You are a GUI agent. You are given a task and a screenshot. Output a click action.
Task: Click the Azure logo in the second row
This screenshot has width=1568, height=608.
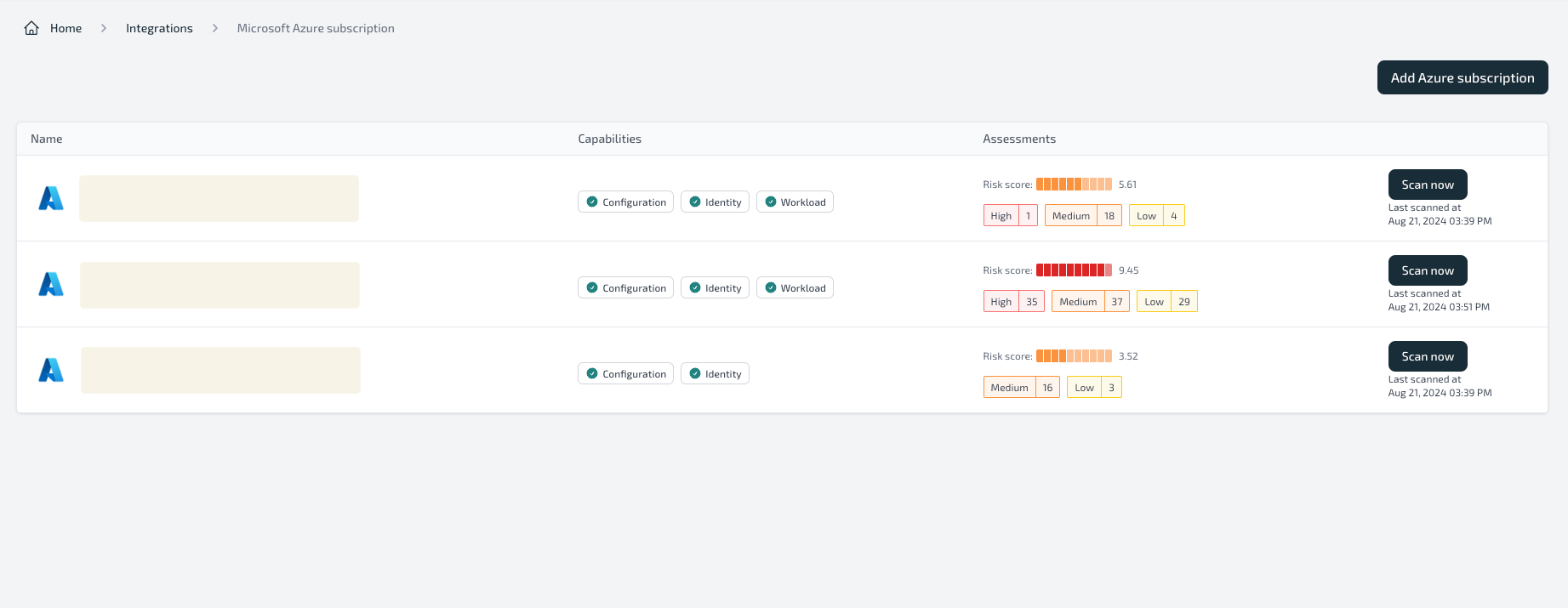pos(51,284)
